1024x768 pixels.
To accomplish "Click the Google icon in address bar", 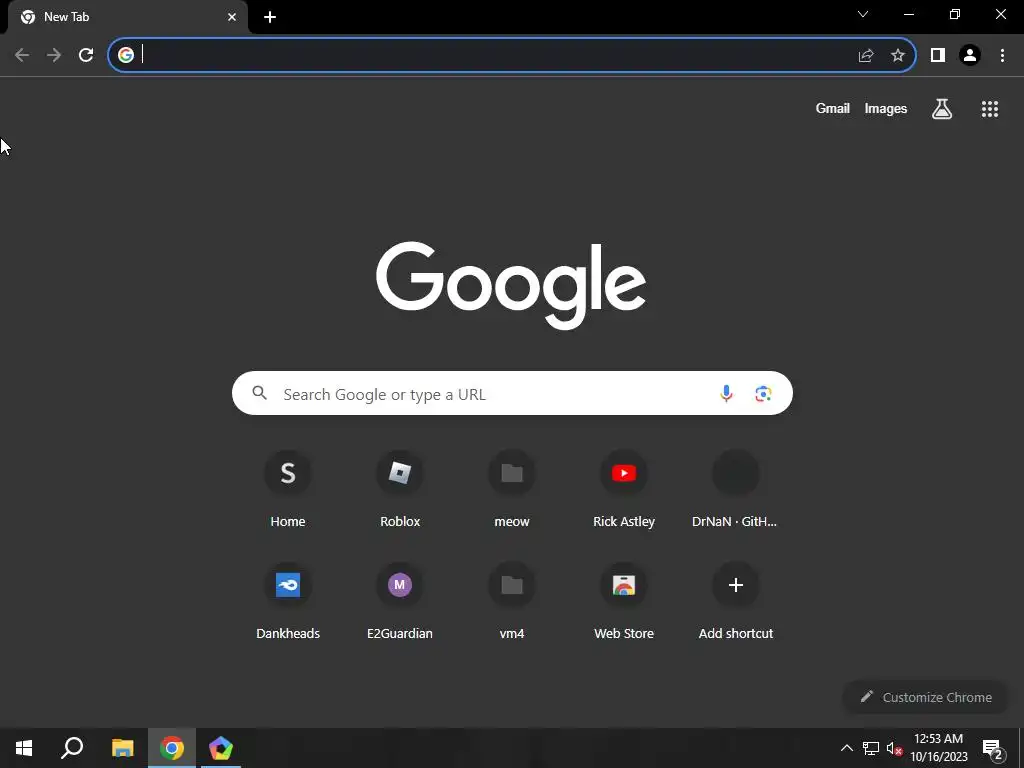I will 126,55.
